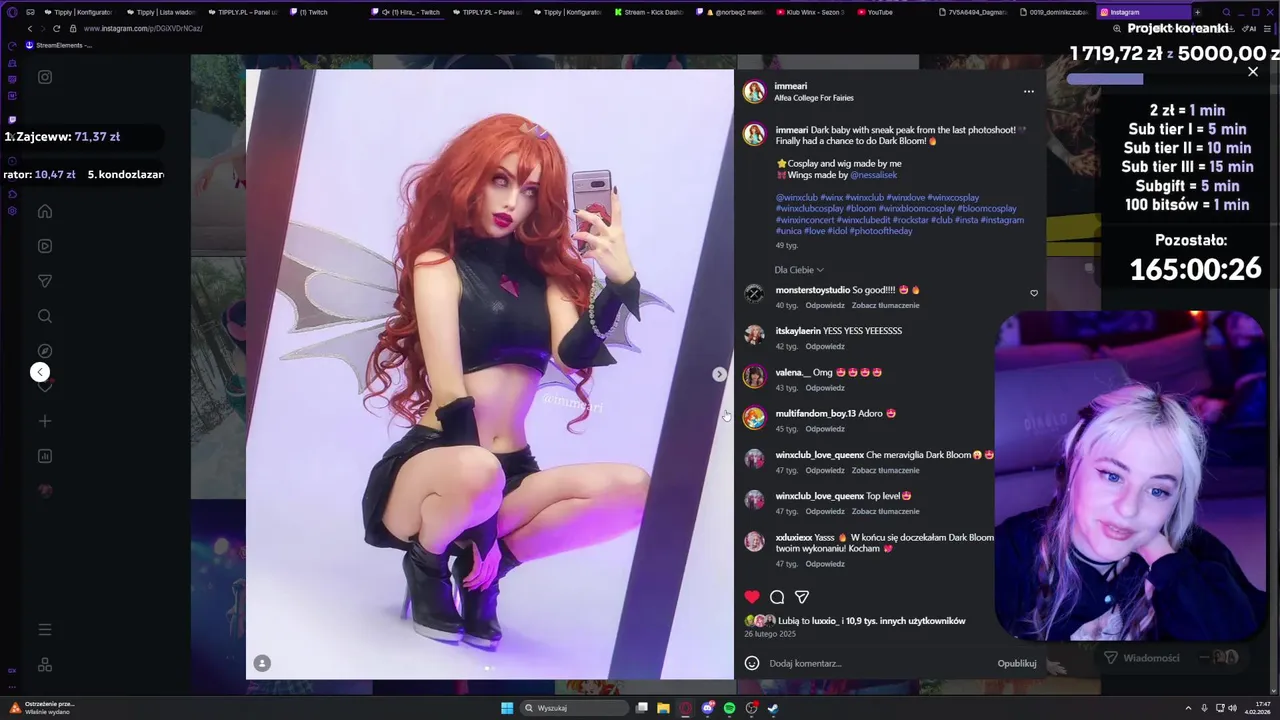Open the More hamburger menu in sidebar
The width and height of the screenshot is (1280, 720).
[x=45, y=629]
